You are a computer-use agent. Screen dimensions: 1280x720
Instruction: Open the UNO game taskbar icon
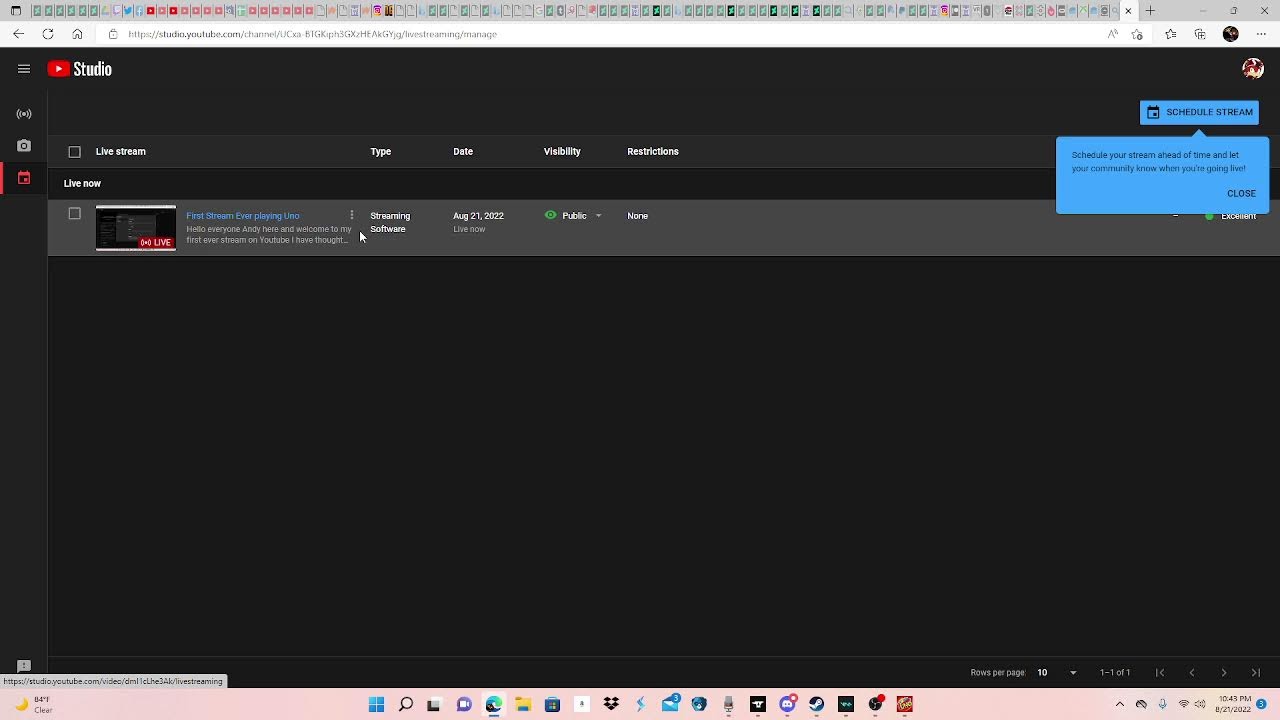pyautogui.click(x=905, y=705)
